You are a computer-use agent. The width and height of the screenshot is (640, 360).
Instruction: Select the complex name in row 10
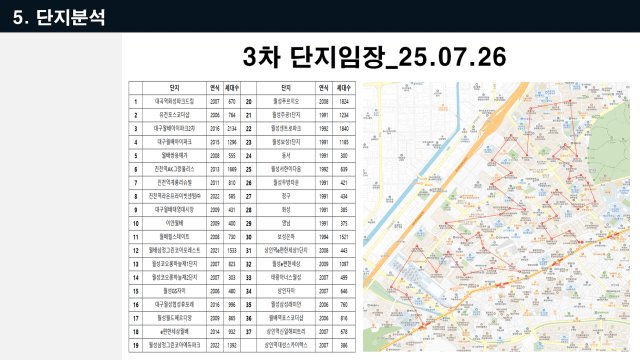(x=174, y=223)
